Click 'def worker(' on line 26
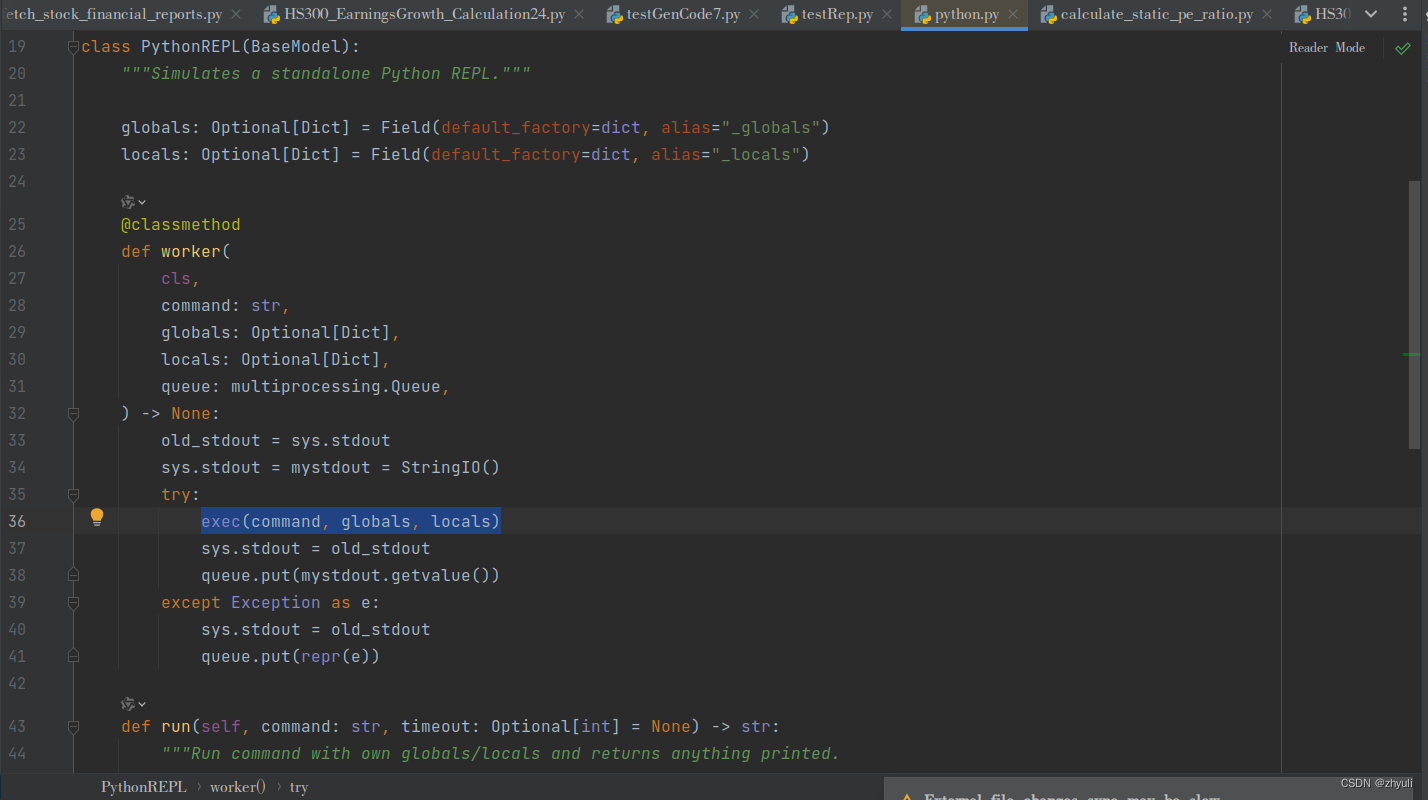 (x=176, y=251)
